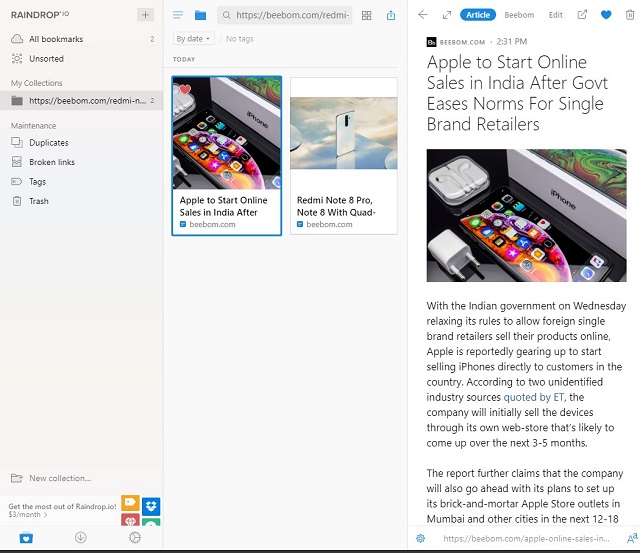640x553 pixels.
Task: Open settings gear in sidebar bottom bar
Action: pyautogui.click(x=135, y=538)
